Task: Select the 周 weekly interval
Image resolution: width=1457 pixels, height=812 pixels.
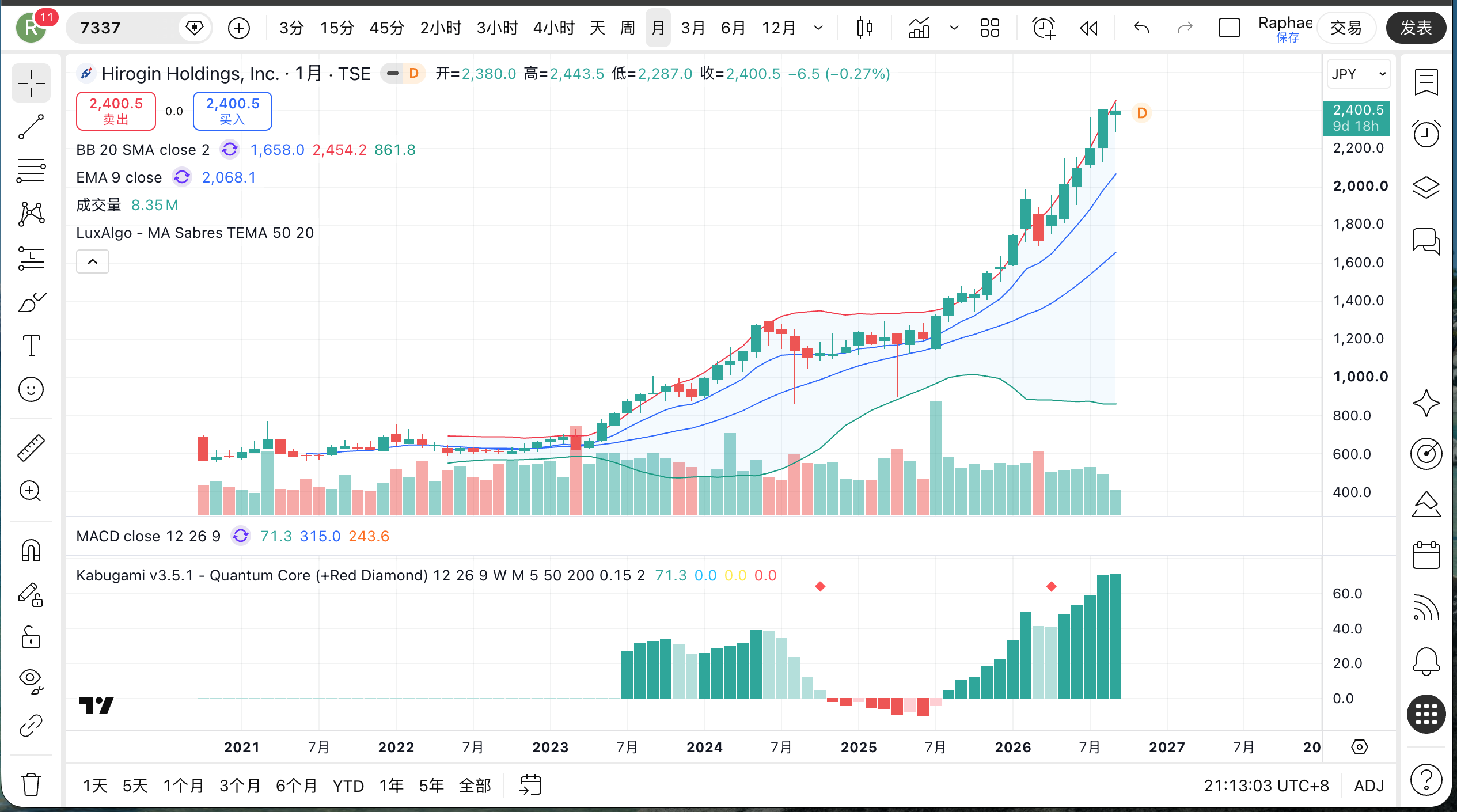Action: 627,28
